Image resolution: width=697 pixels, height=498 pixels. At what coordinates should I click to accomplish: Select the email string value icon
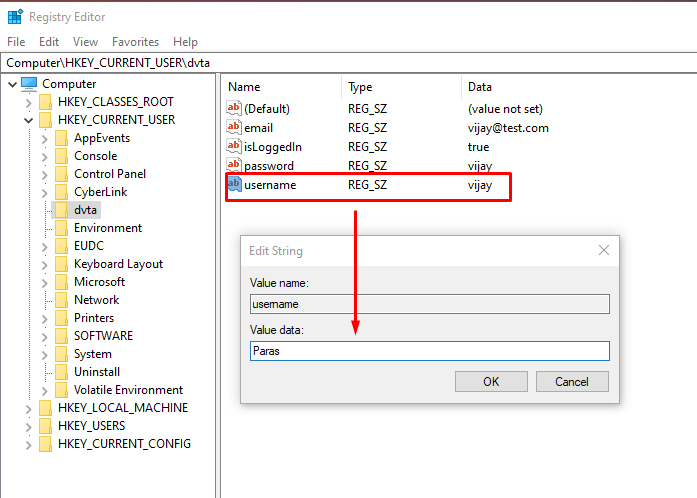234,127
